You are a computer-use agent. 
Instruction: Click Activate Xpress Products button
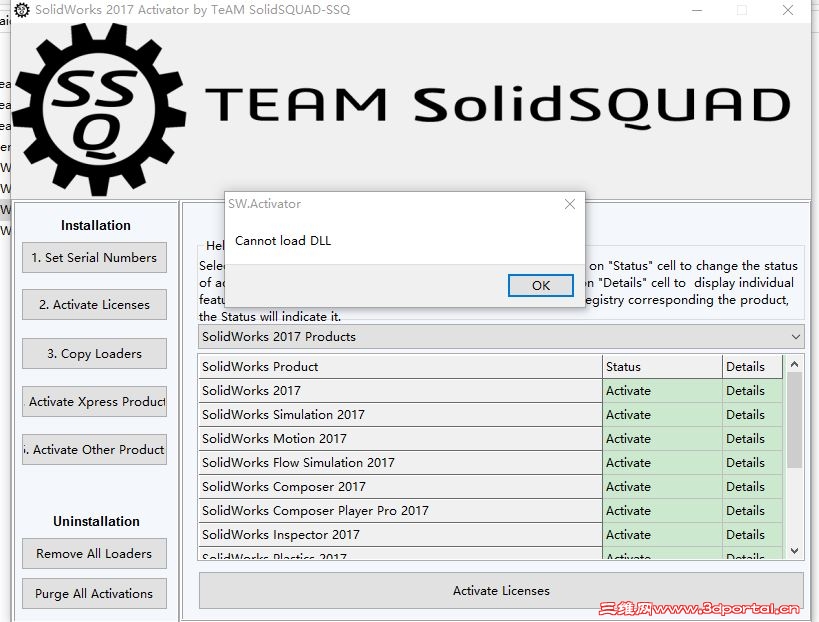click(x=95, y=402)
